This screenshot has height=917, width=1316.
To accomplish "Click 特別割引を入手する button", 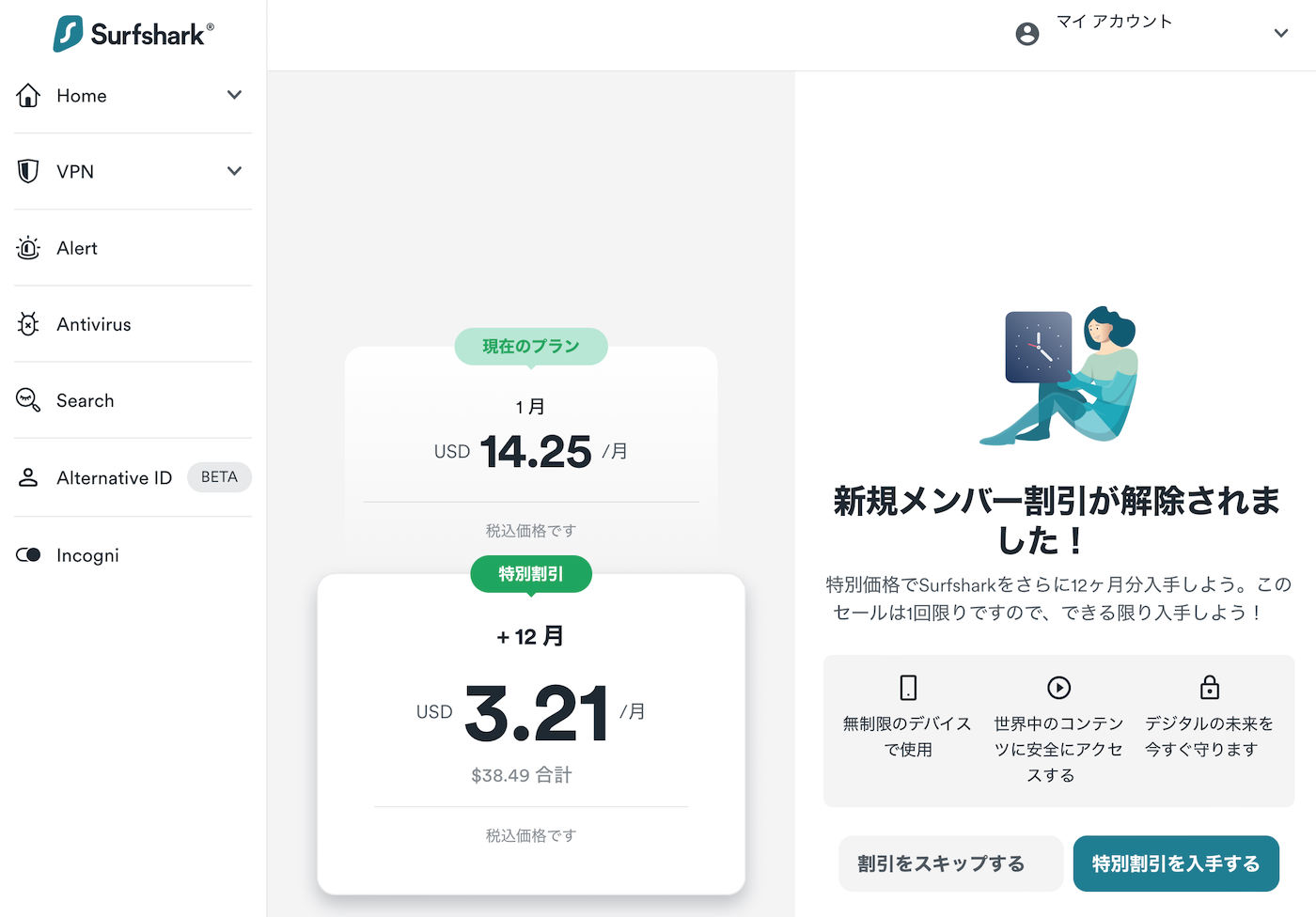I will 1176,863.
